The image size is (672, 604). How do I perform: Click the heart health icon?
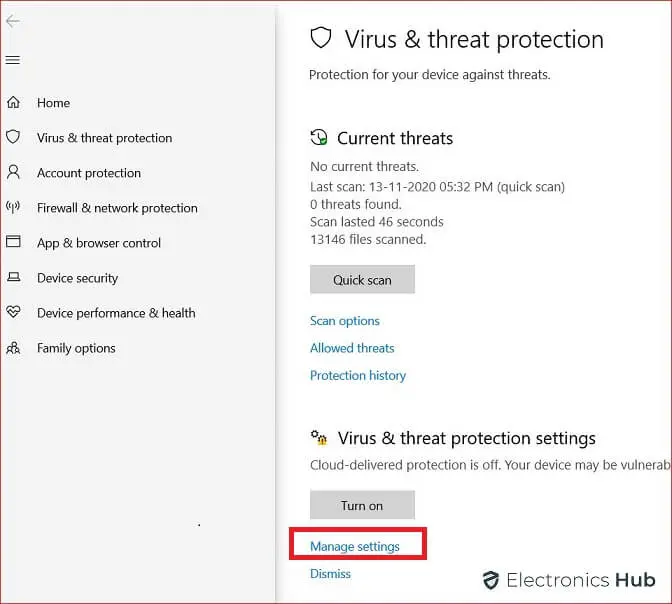[x=13, y=312]
